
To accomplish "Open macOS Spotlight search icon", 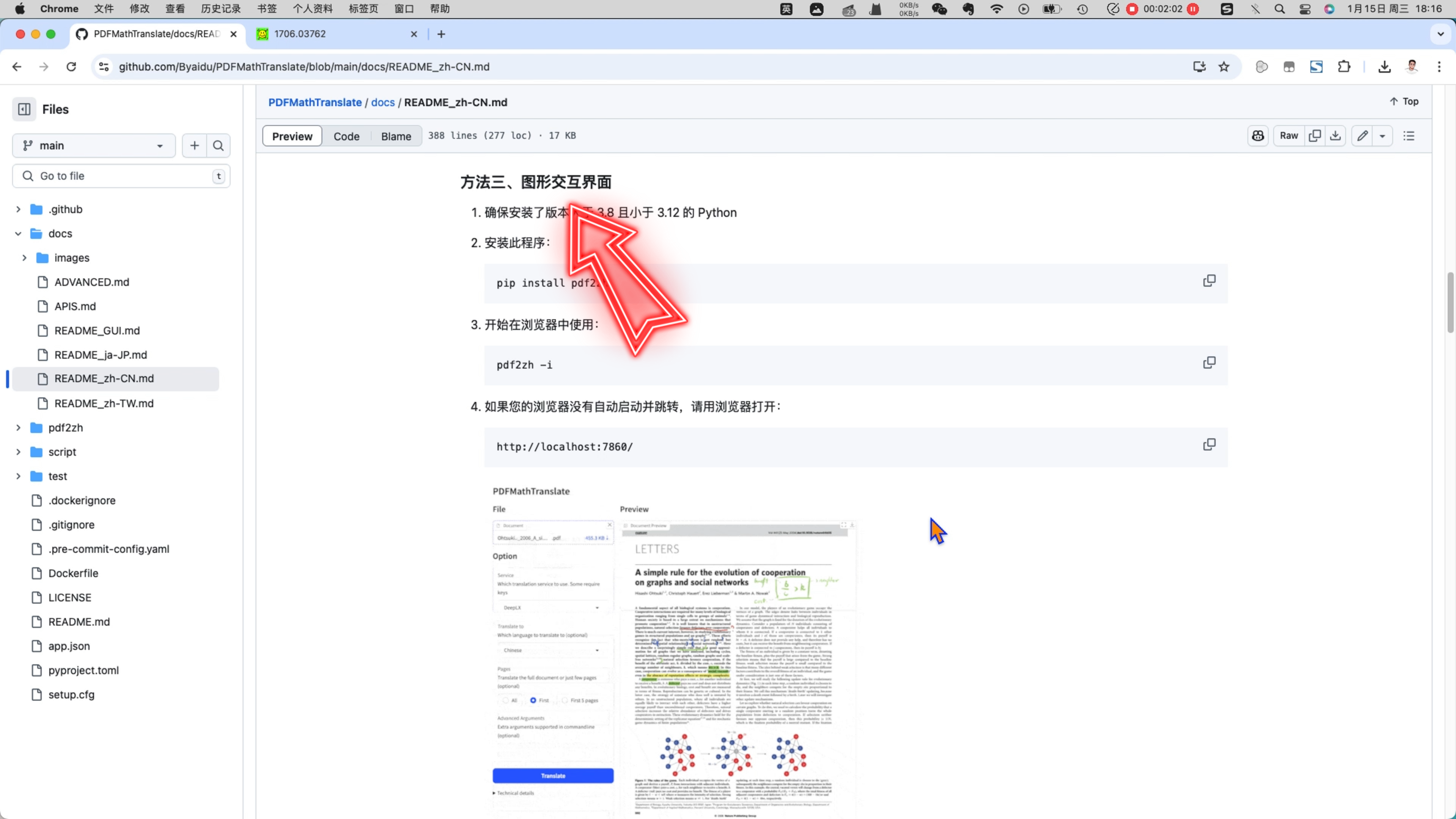I will click(x=1280, y=9).
